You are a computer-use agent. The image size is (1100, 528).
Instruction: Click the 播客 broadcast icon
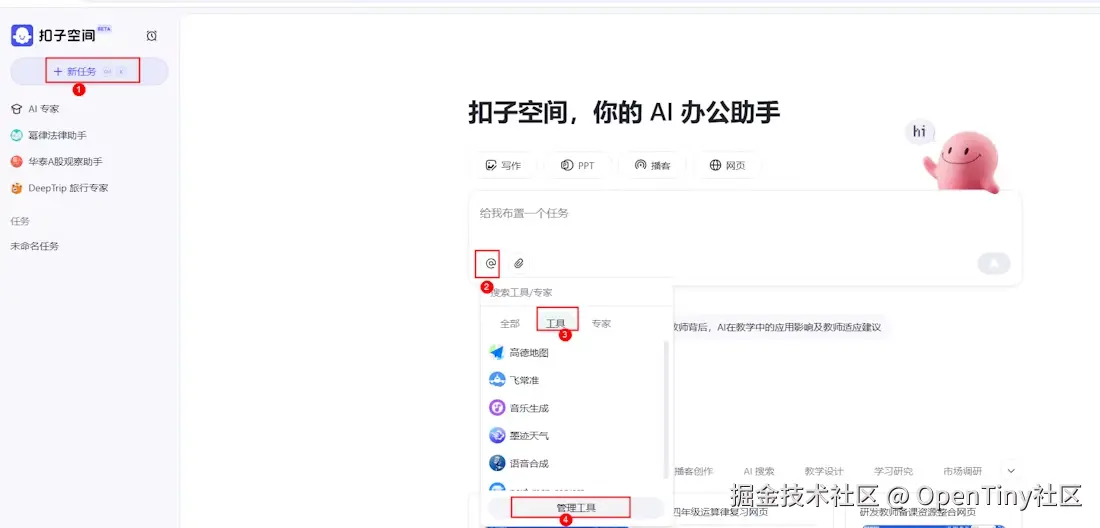click(640, 165)
